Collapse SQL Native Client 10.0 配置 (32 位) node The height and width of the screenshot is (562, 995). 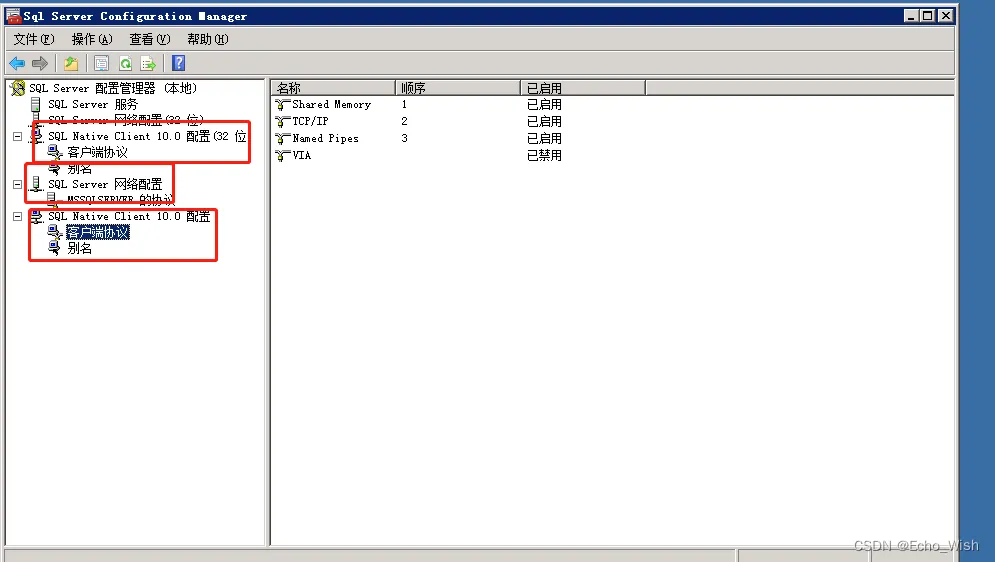[x=17, y=136]
